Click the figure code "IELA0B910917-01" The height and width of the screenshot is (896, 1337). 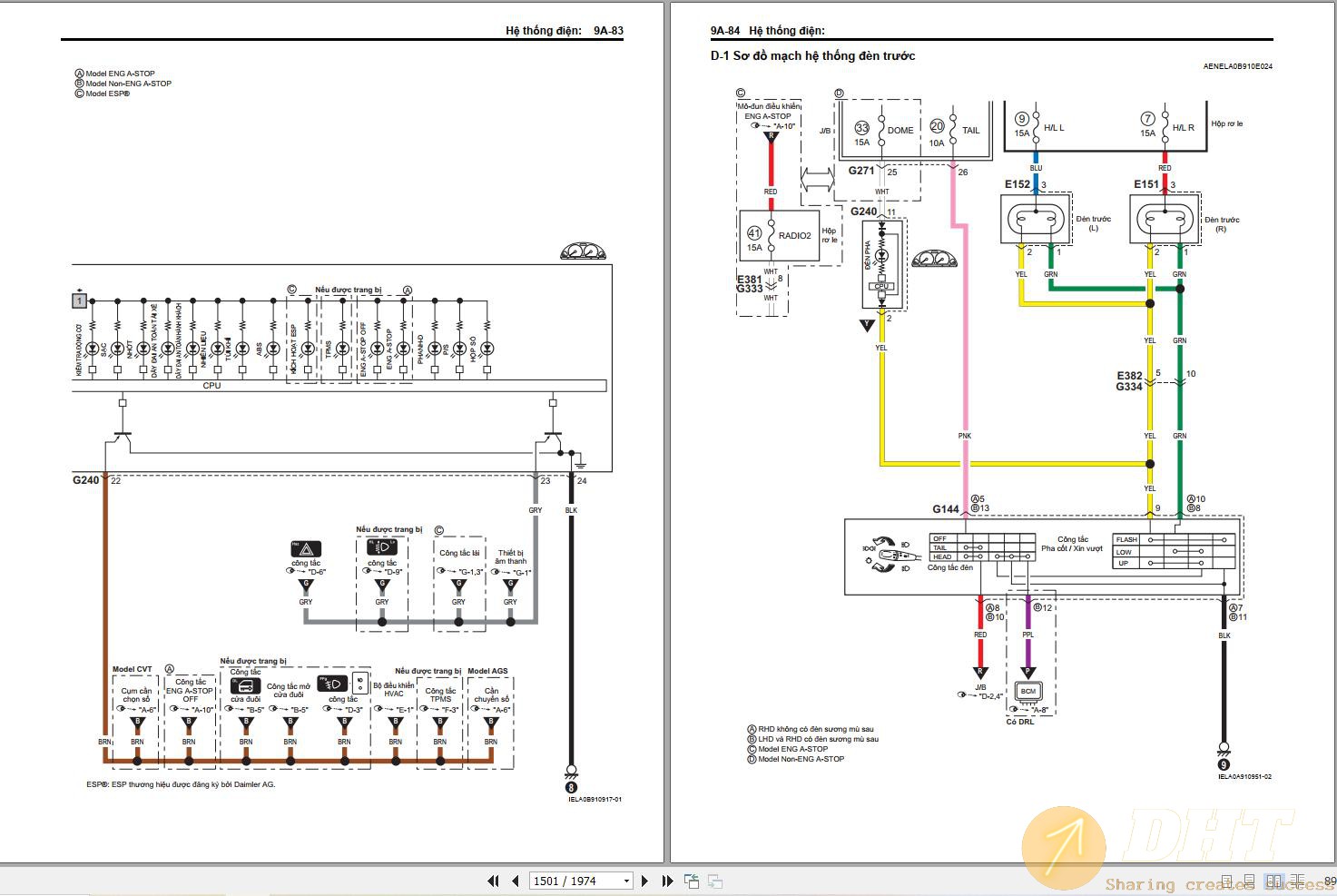point(595,800)
